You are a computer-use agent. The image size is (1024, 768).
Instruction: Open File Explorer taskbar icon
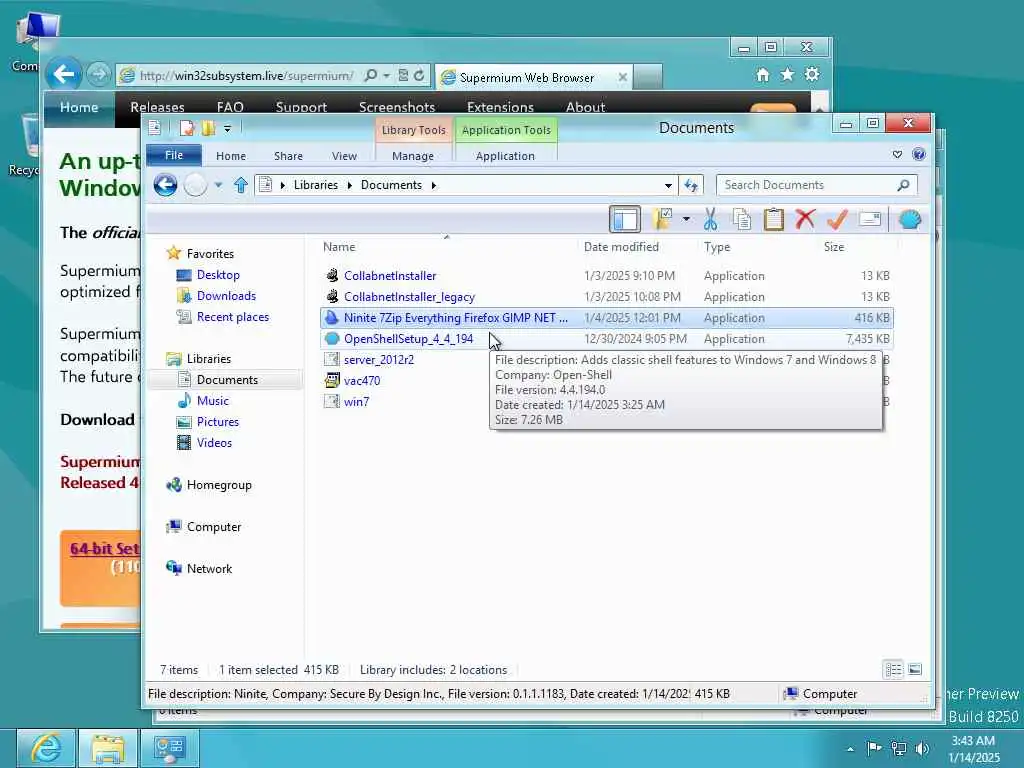[108, 748]
